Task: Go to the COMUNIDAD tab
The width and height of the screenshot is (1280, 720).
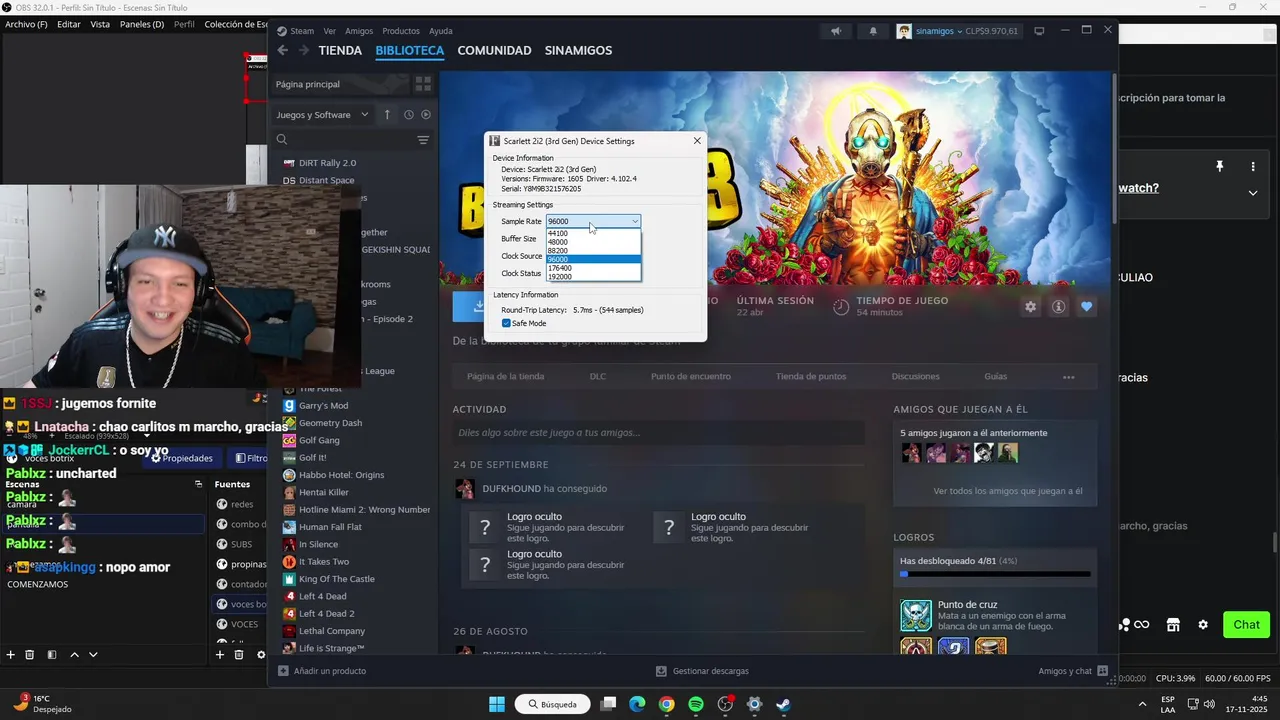Action: tap(494, 50)
